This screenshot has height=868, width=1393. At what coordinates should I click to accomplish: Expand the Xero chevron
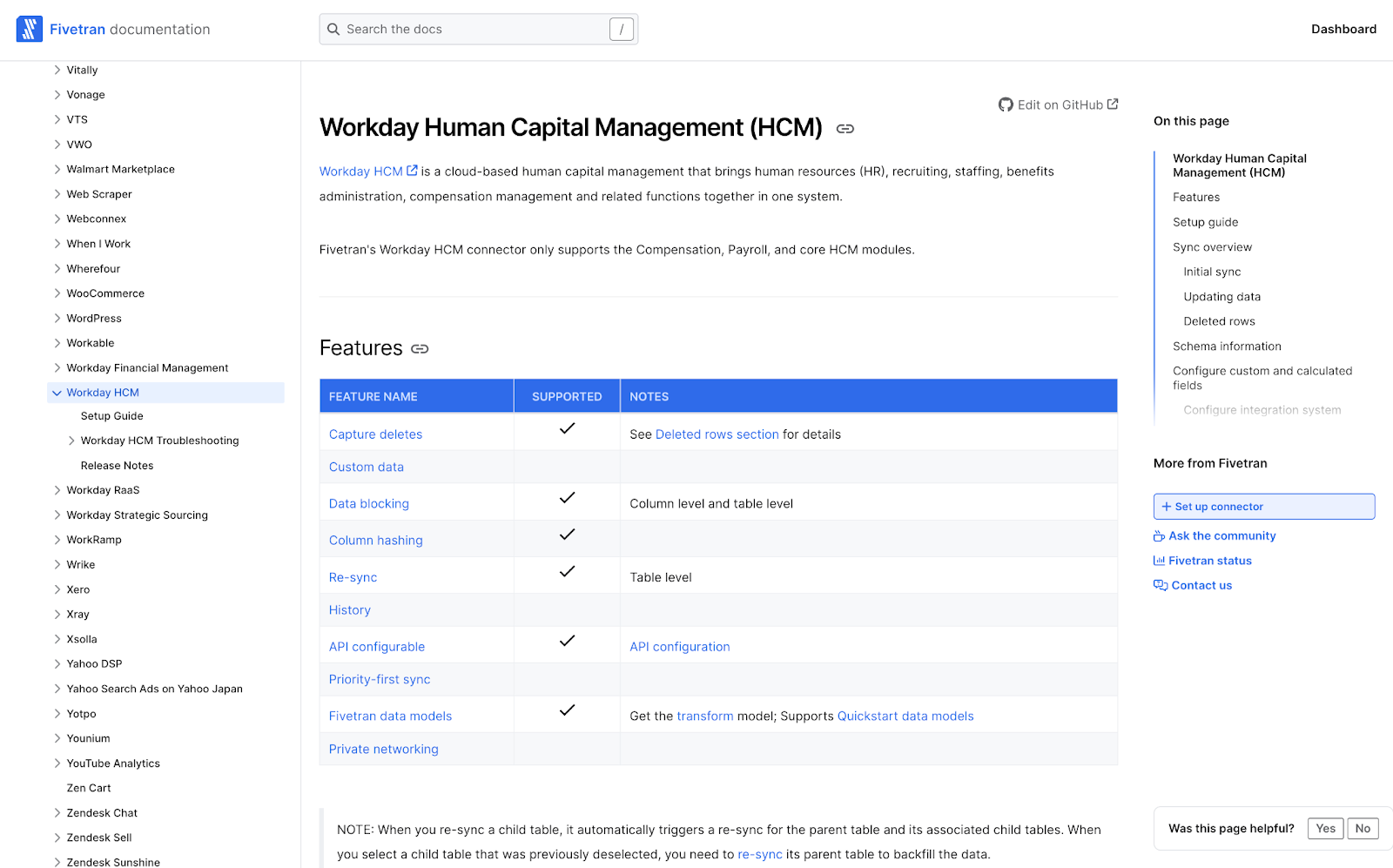(57, 589)
